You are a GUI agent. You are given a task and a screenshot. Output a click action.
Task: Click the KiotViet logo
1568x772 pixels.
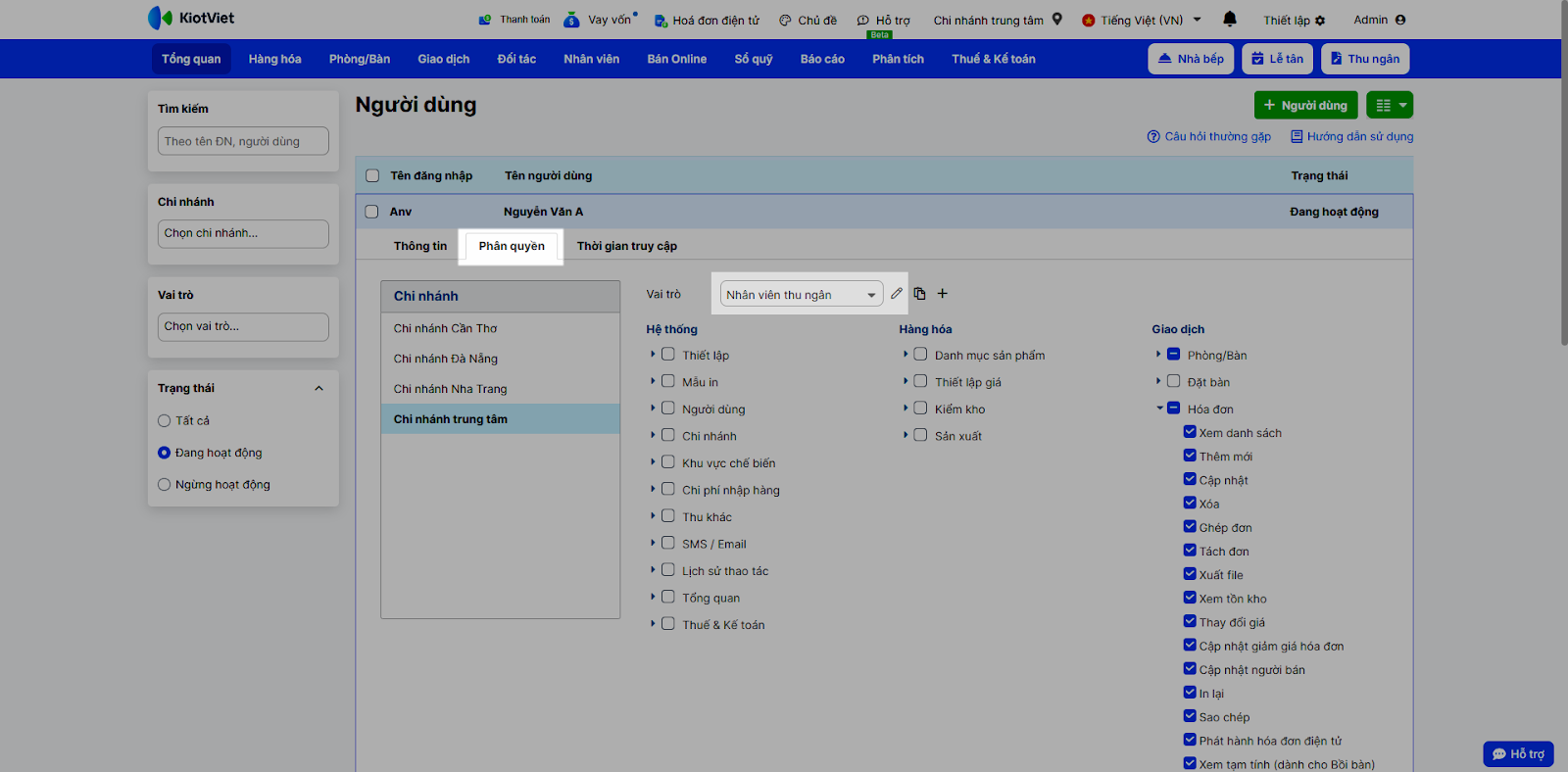[x=191, y=18]
